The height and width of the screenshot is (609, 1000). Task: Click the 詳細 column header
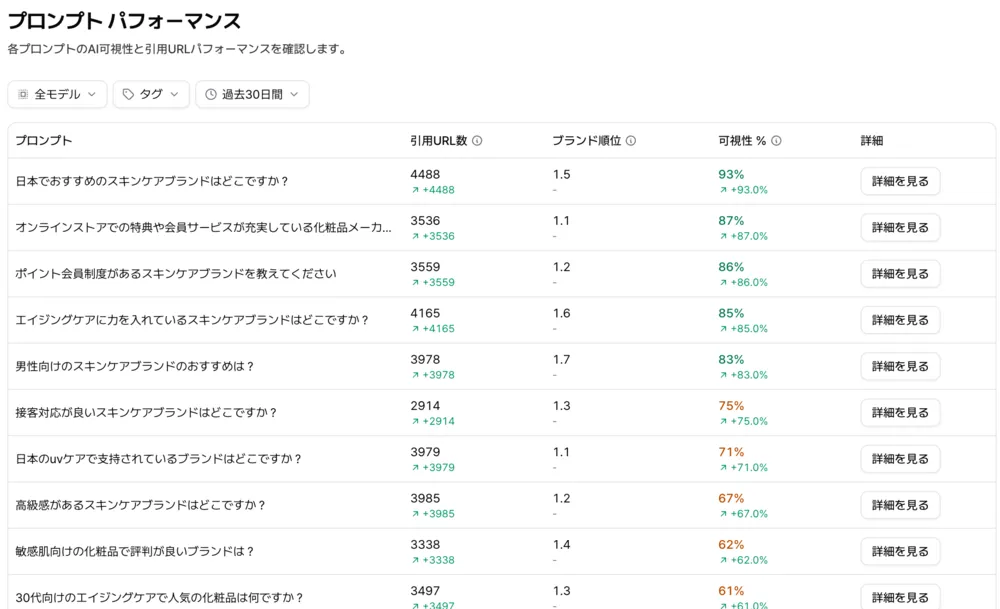coord(872,141)
